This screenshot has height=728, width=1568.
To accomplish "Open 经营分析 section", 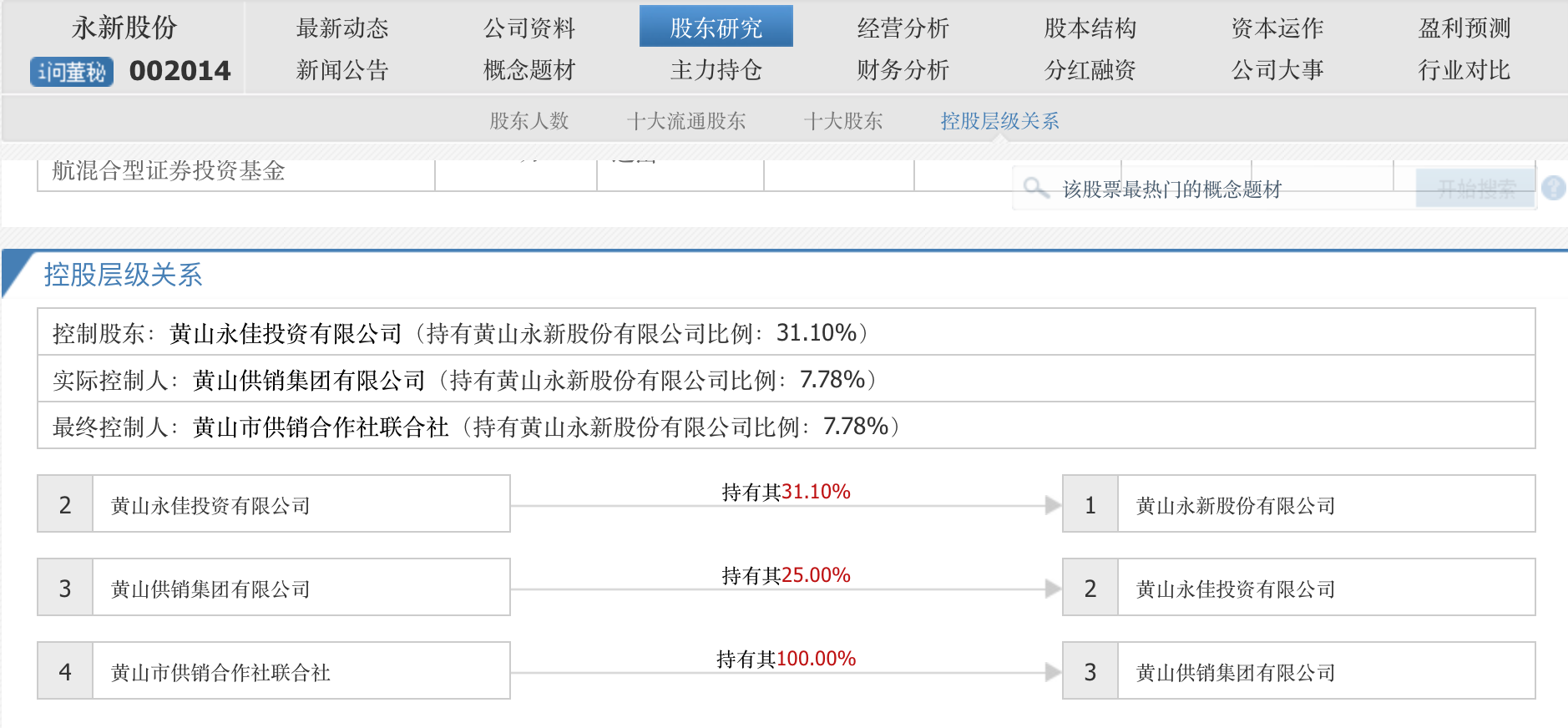I will click(903, 28).
